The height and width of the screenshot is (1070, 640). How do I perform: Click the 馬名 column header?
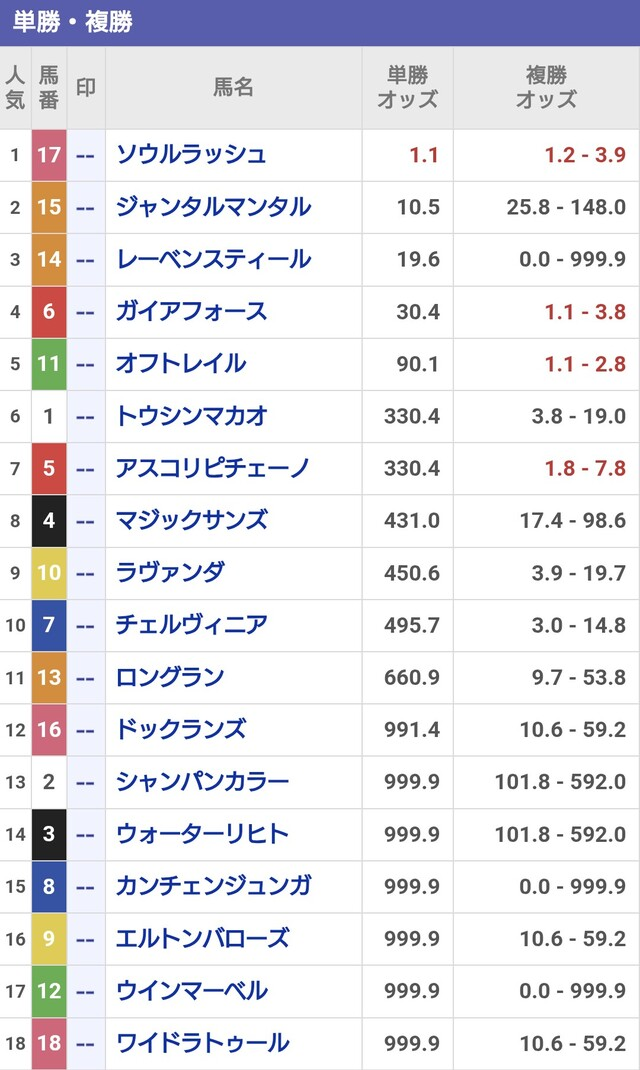pyautogui.click(x=233, y=87)
